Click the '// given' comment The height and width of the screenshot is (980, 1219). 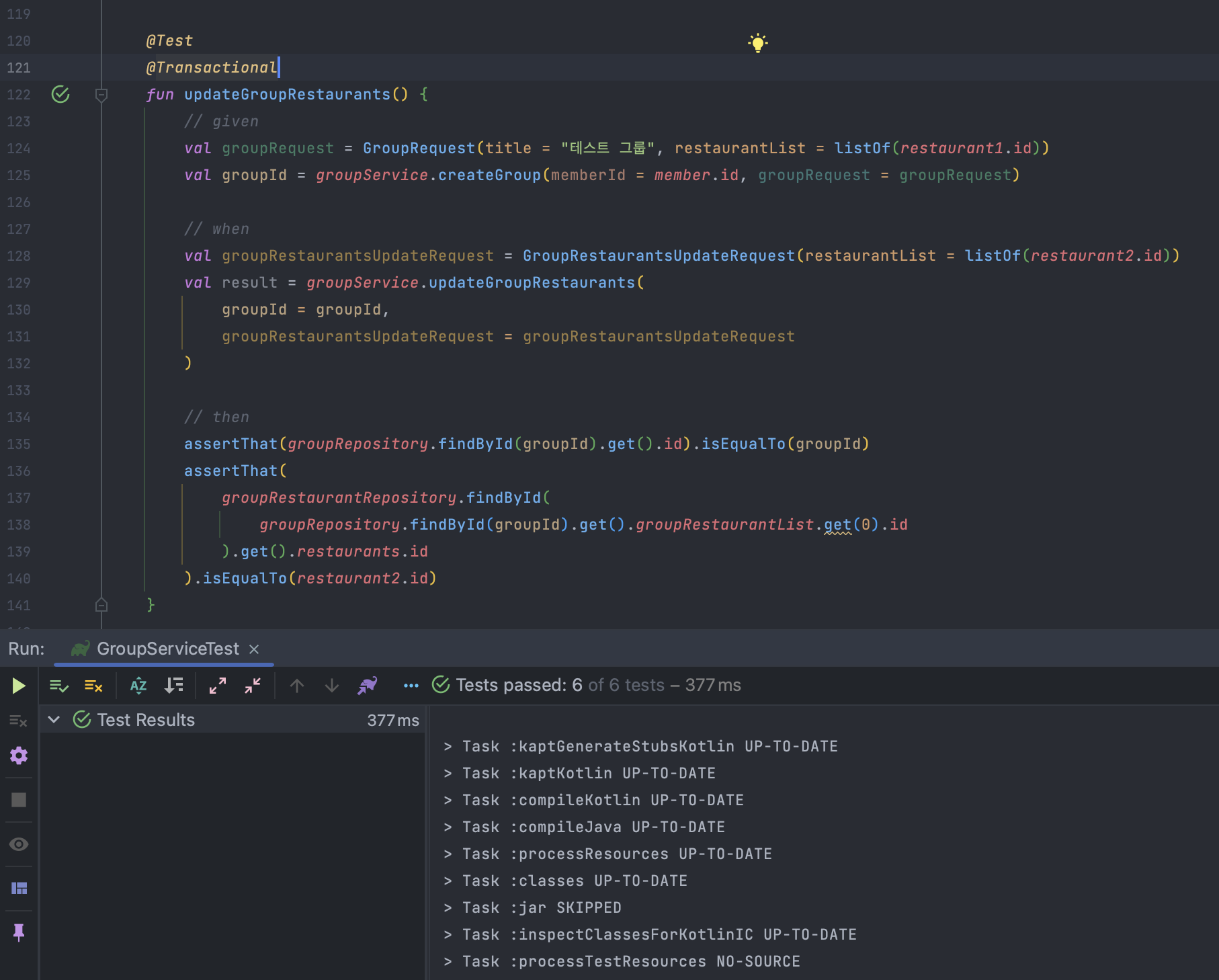pyautogui.click(x=221, y=121)
